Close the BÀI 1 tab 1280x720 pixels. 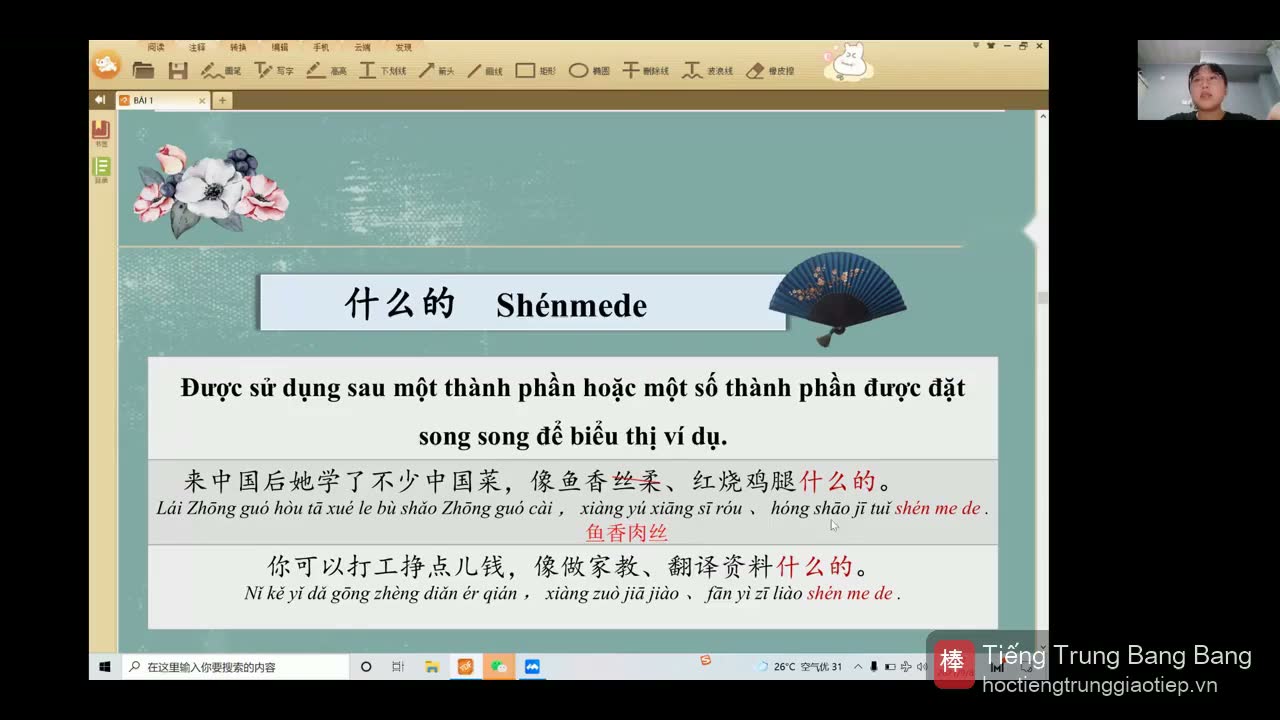click(202, 100)
